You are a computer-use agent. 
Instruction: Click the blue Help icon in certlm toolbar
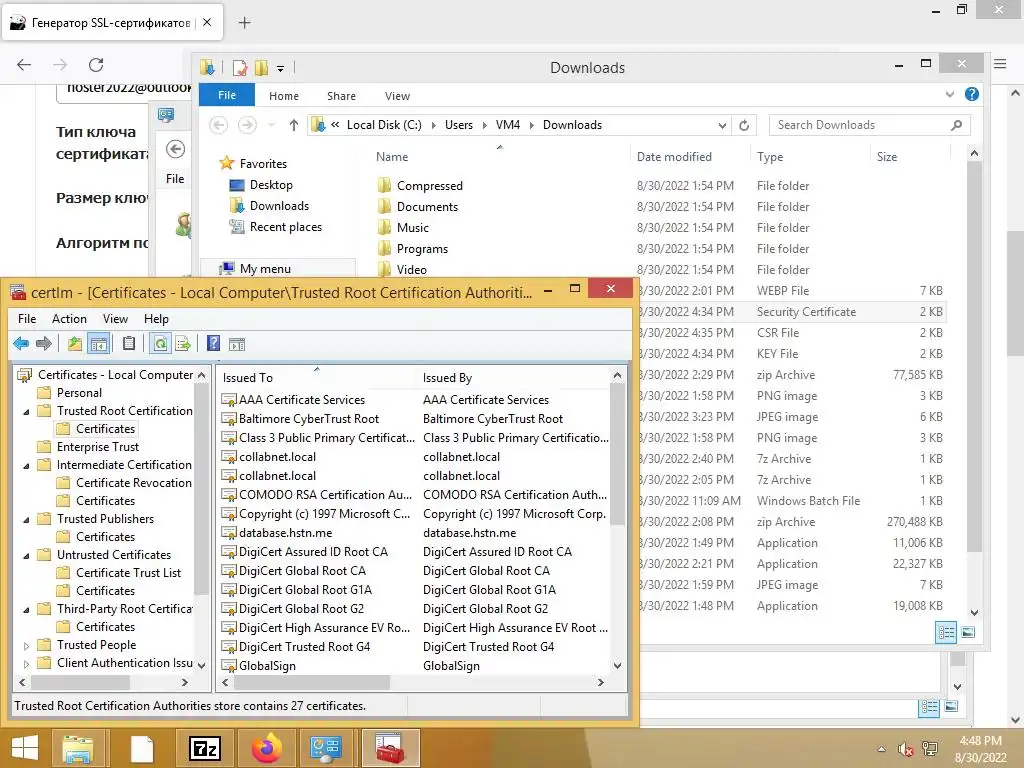214,344
